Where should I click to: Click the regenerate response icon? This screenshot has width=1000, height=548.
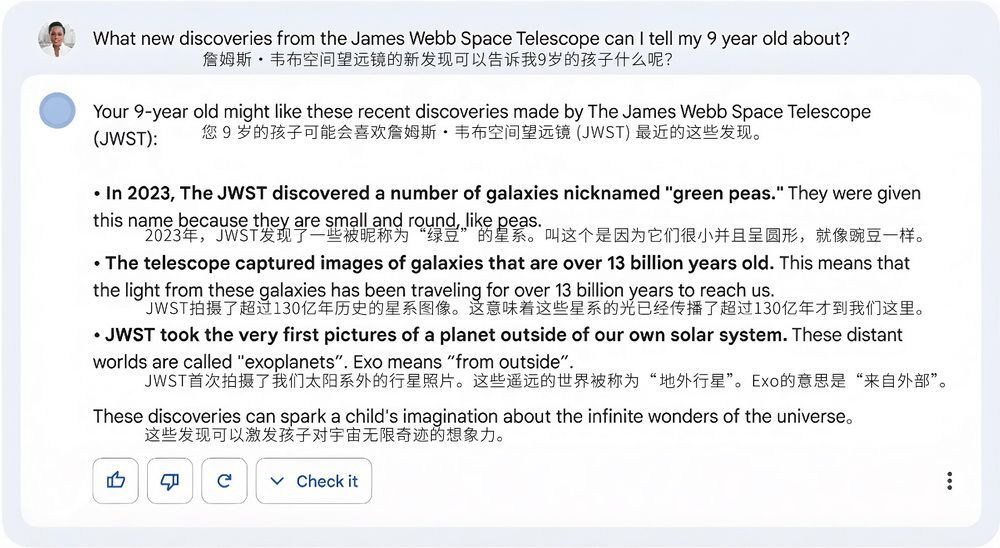224,481
